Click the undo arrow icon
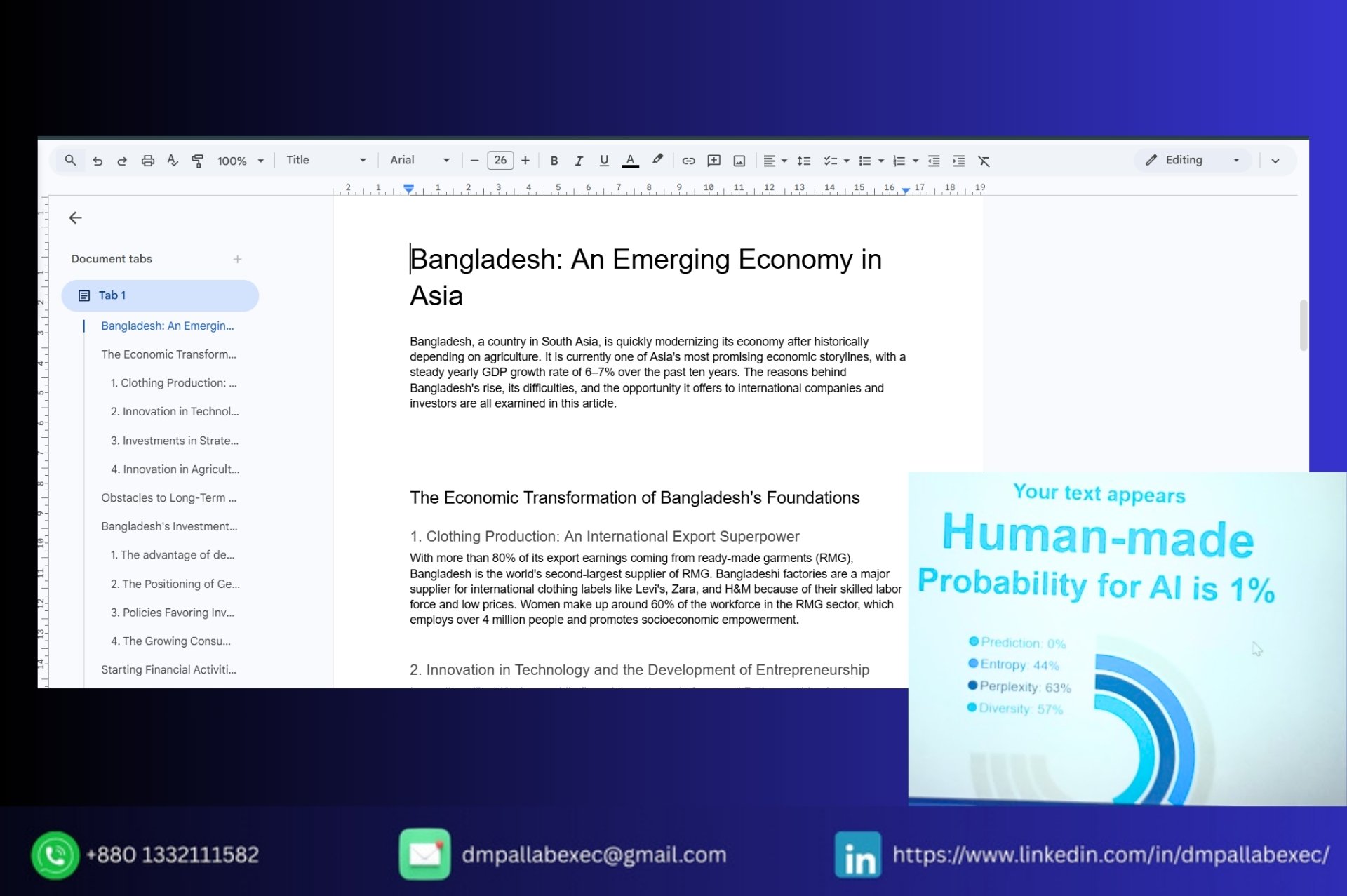 (98, 161)
